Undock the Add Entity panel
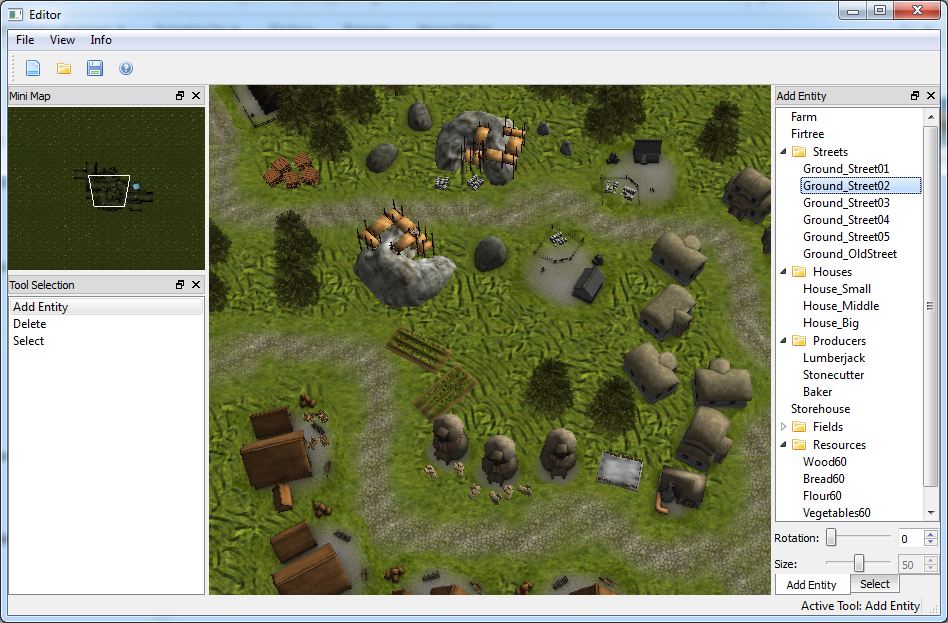The width and height of the screenshot is (948, 623). (x=915, y=96)
